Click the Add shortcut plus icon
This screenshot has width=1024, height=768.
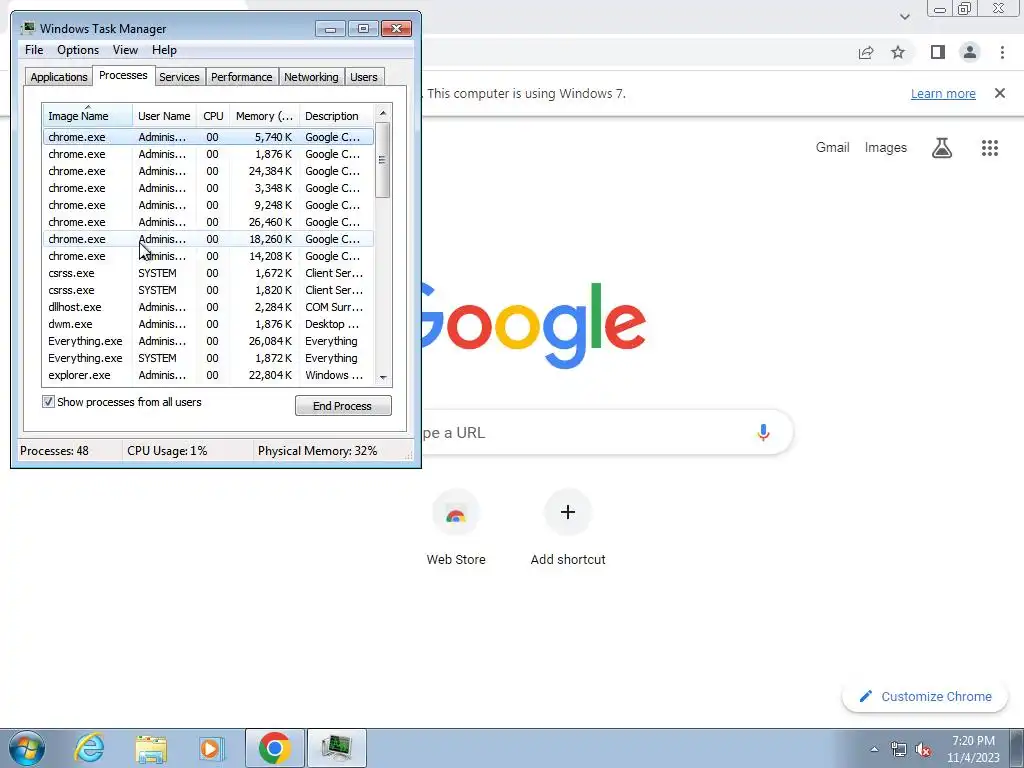pyautogui.click(x=568, y=512)
